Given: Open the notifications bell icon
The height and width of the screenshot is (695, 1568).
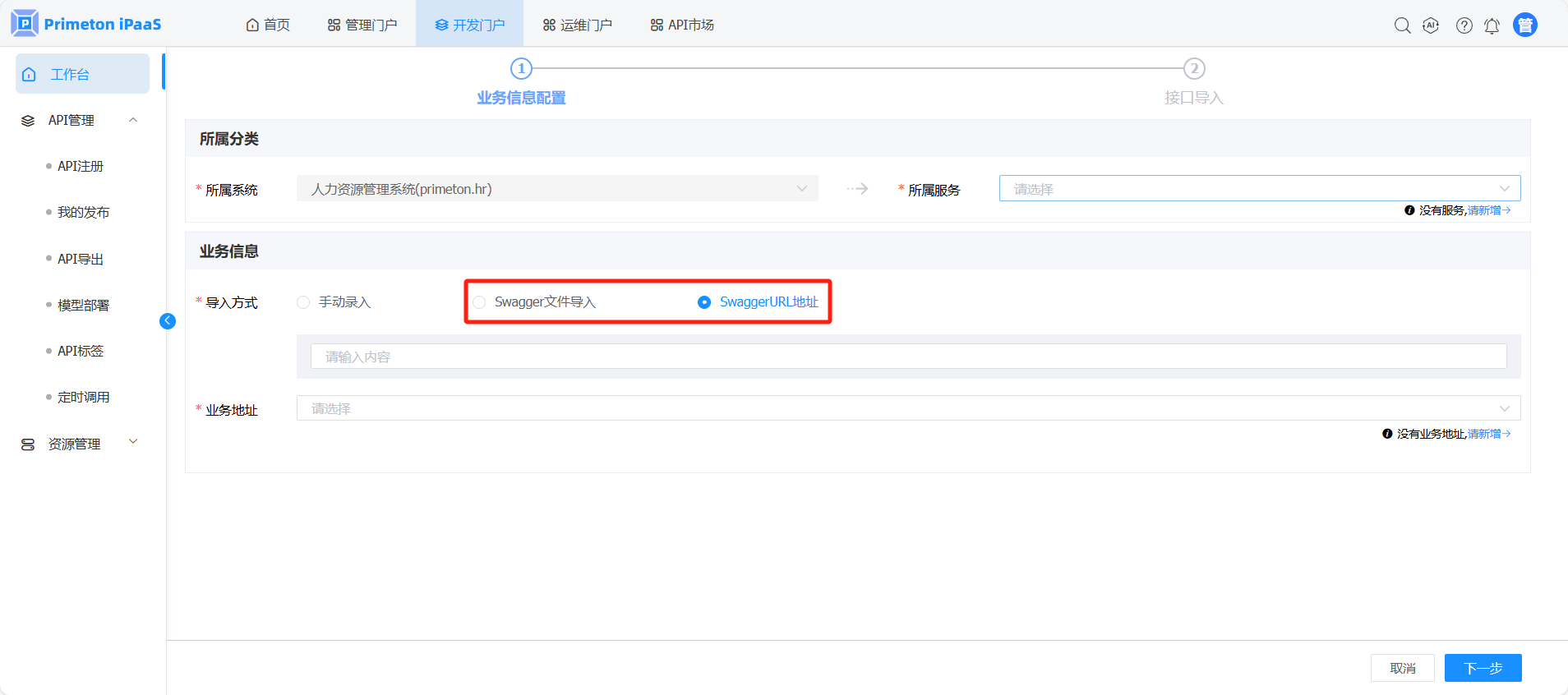Looking at the screenshot, I should [1492, 25].
